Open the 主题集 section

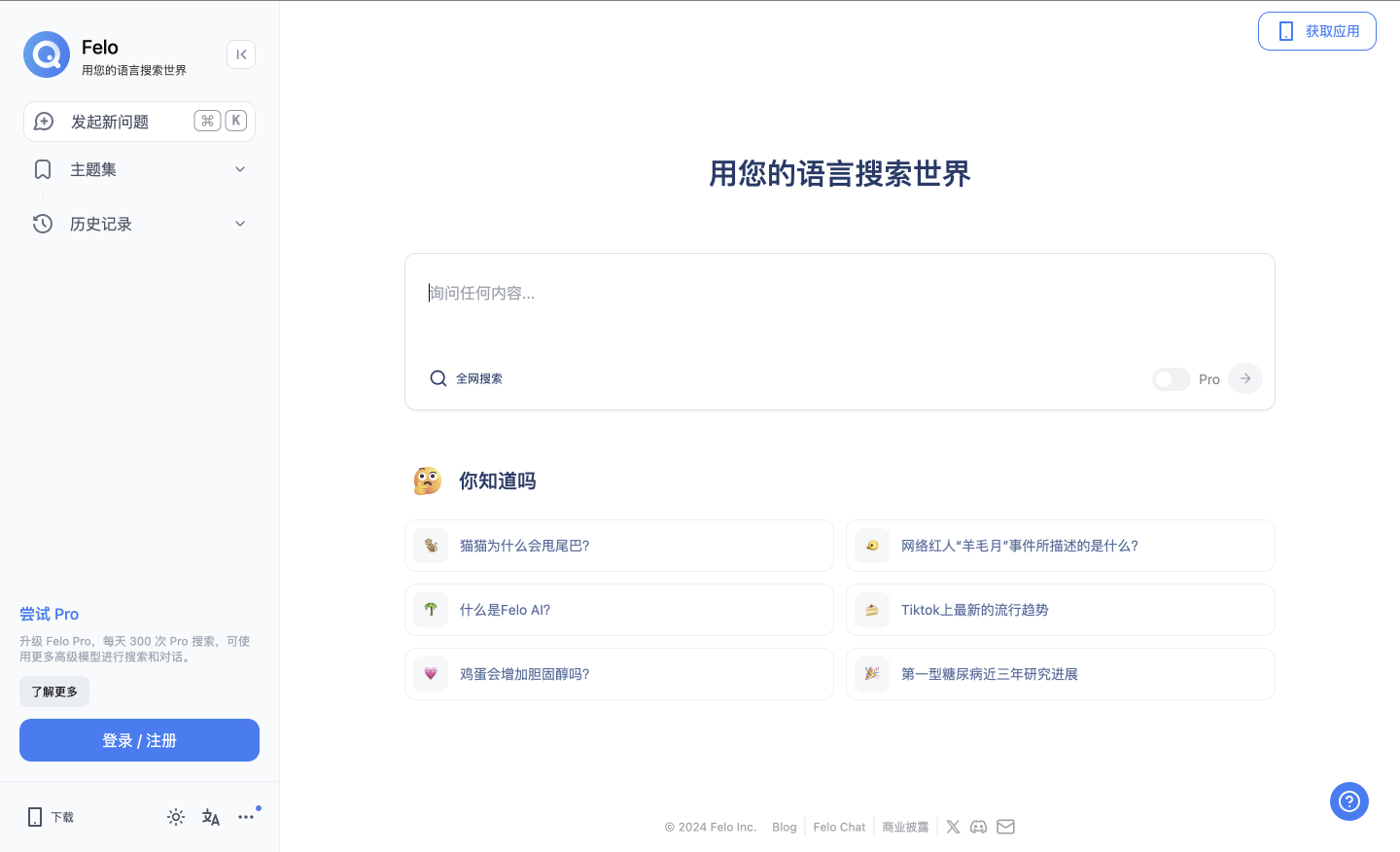click(x=139, y=169)
